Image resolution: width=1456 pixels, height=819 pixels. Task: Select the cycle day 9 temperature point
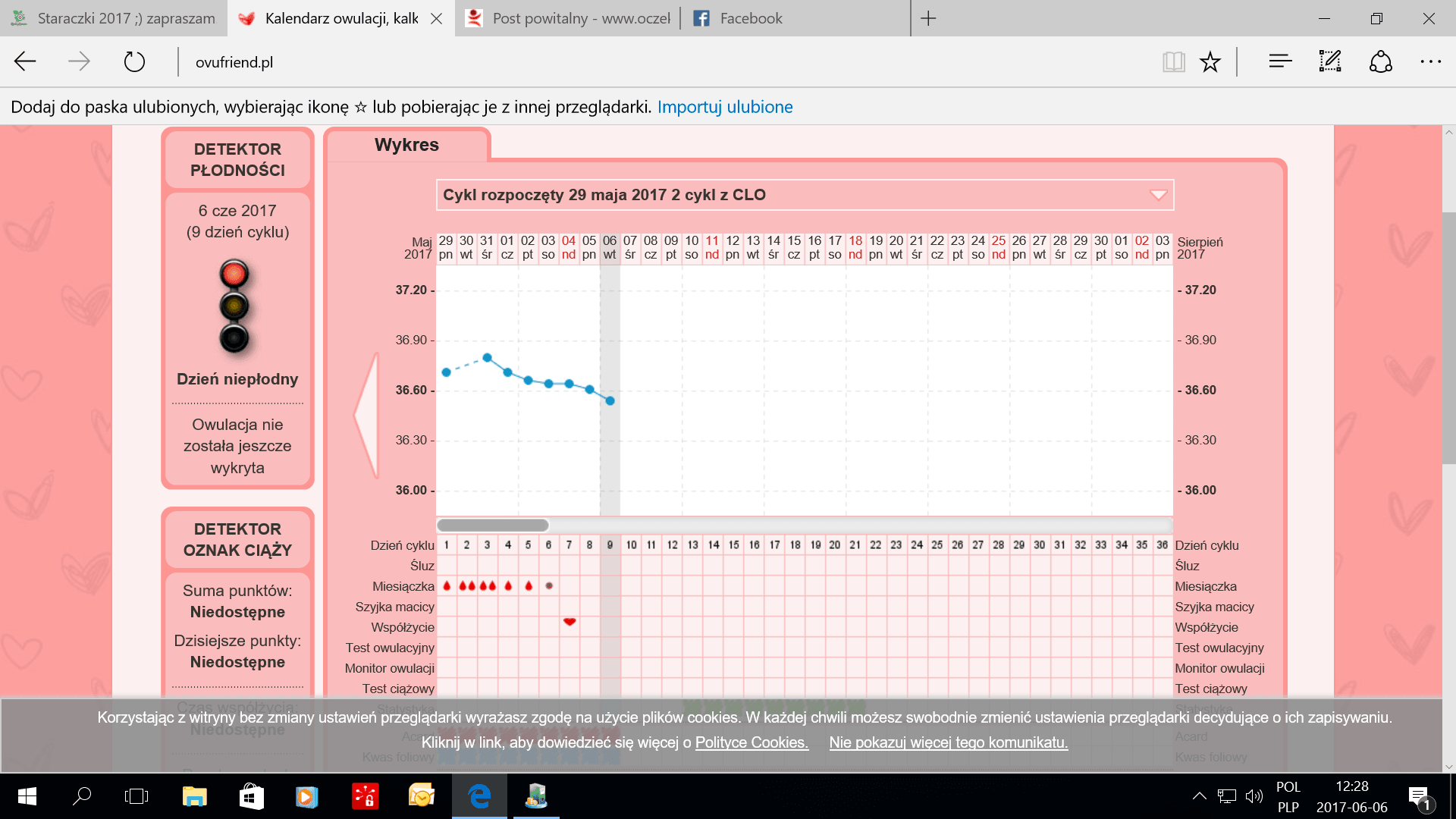point(610,400)
